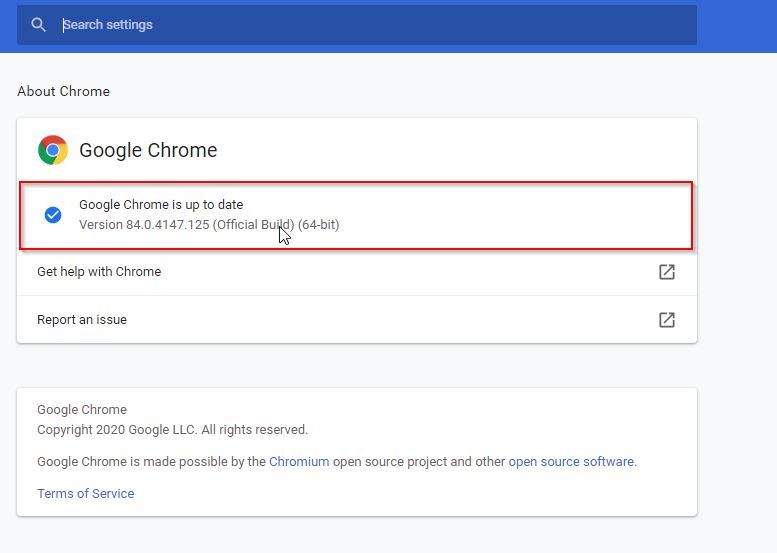Click the Google Chrome logo icon
Image resolution: width=777 pixels, height=553 pixels.
click(x=53, y=150)
